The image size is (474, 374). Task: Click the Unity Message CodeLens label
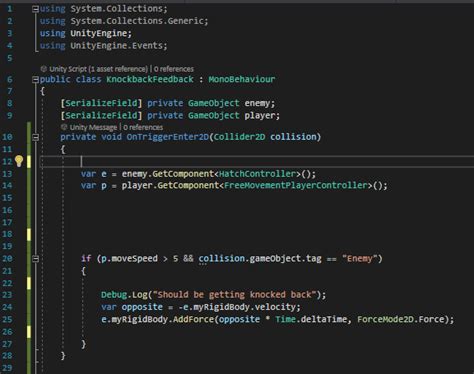tap(93, 127)
